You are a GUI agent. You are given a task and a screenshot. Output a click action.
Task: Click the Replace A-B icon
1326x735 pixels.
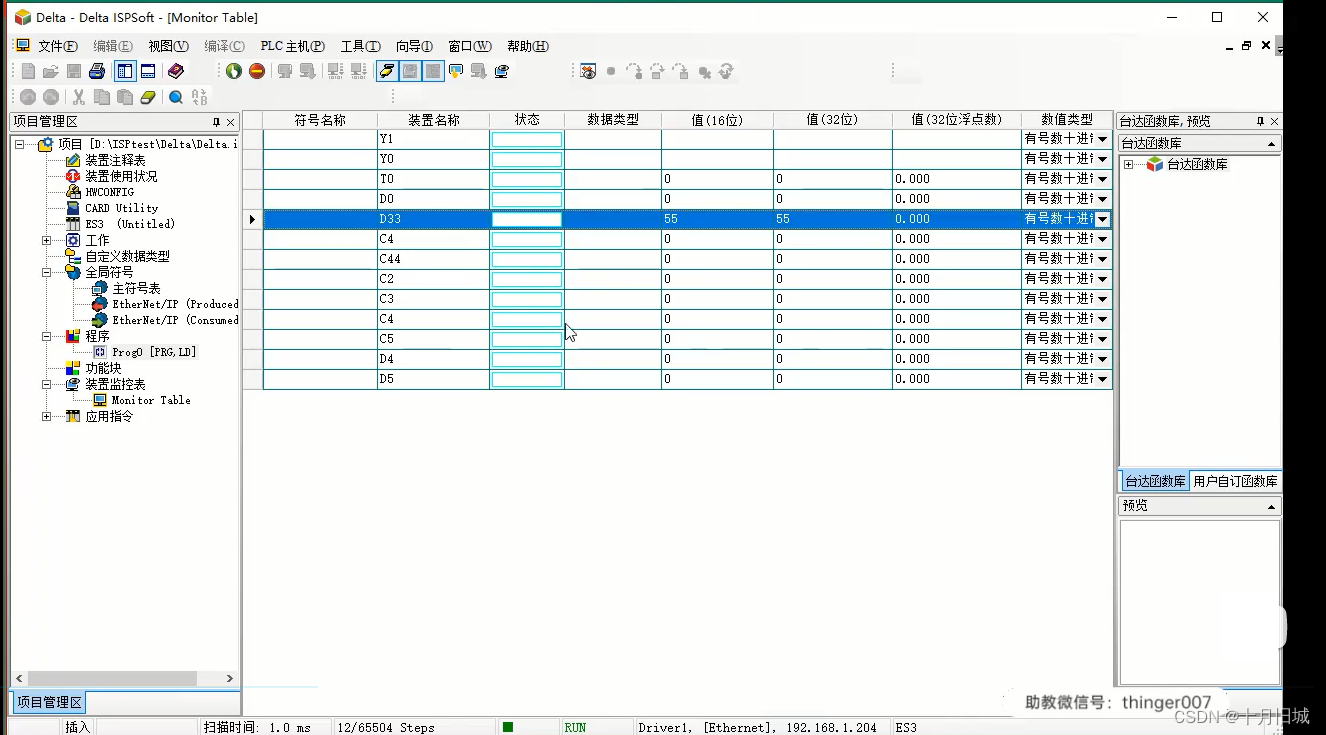coord(199,97)
